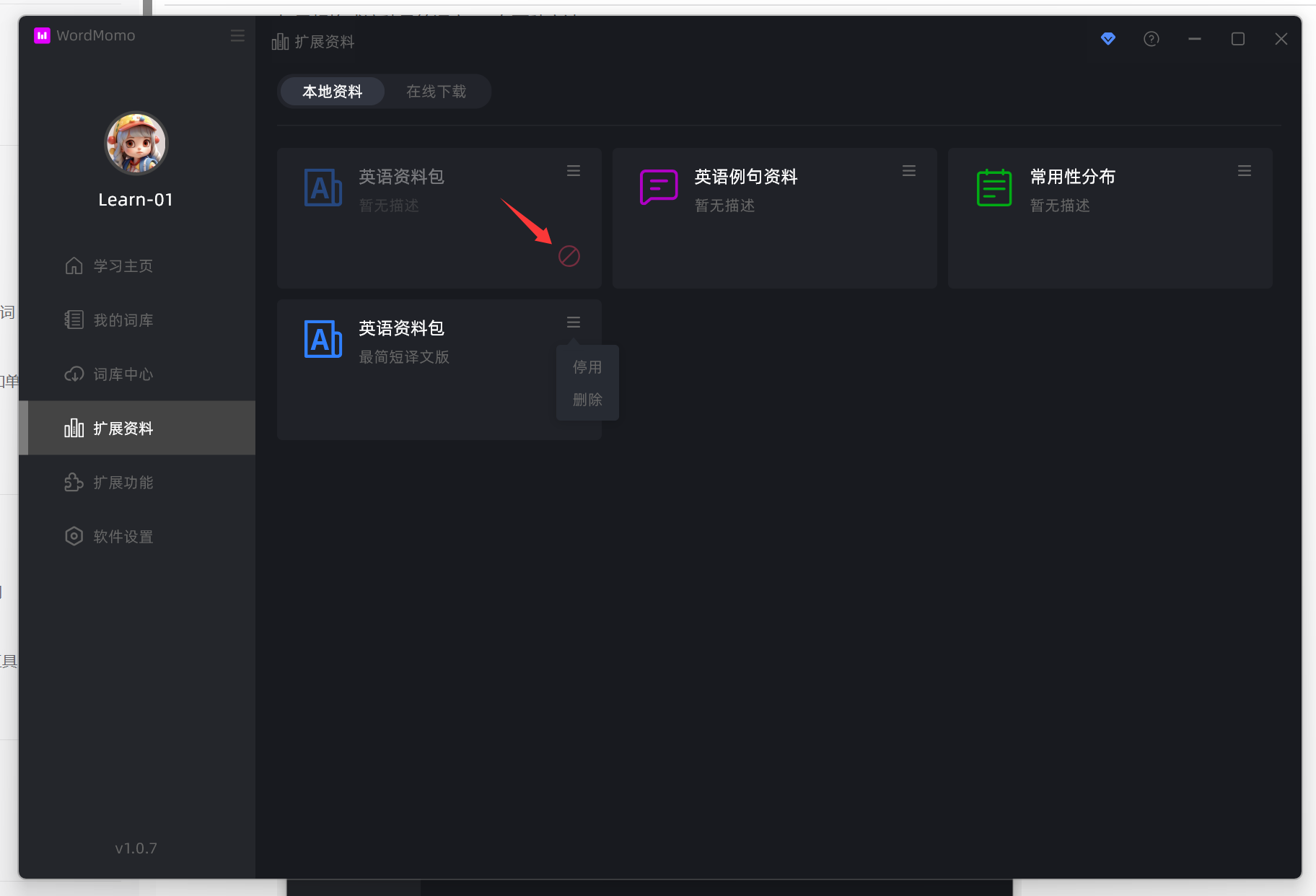Switch to the 本地资料 tab

click(332, 92)
